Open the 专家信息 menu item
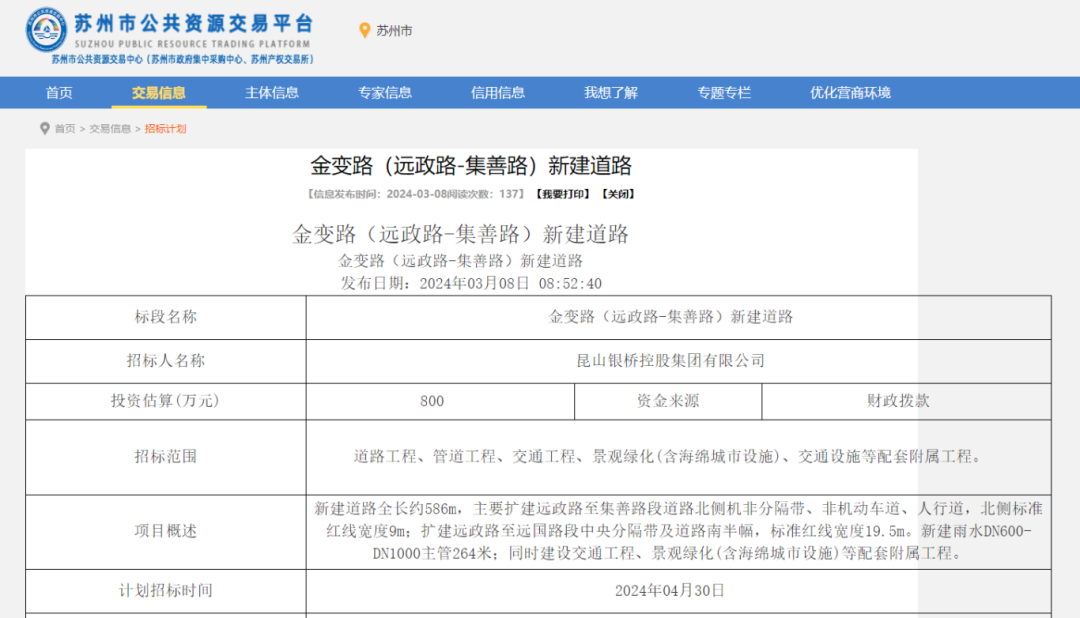 point(385,93)
